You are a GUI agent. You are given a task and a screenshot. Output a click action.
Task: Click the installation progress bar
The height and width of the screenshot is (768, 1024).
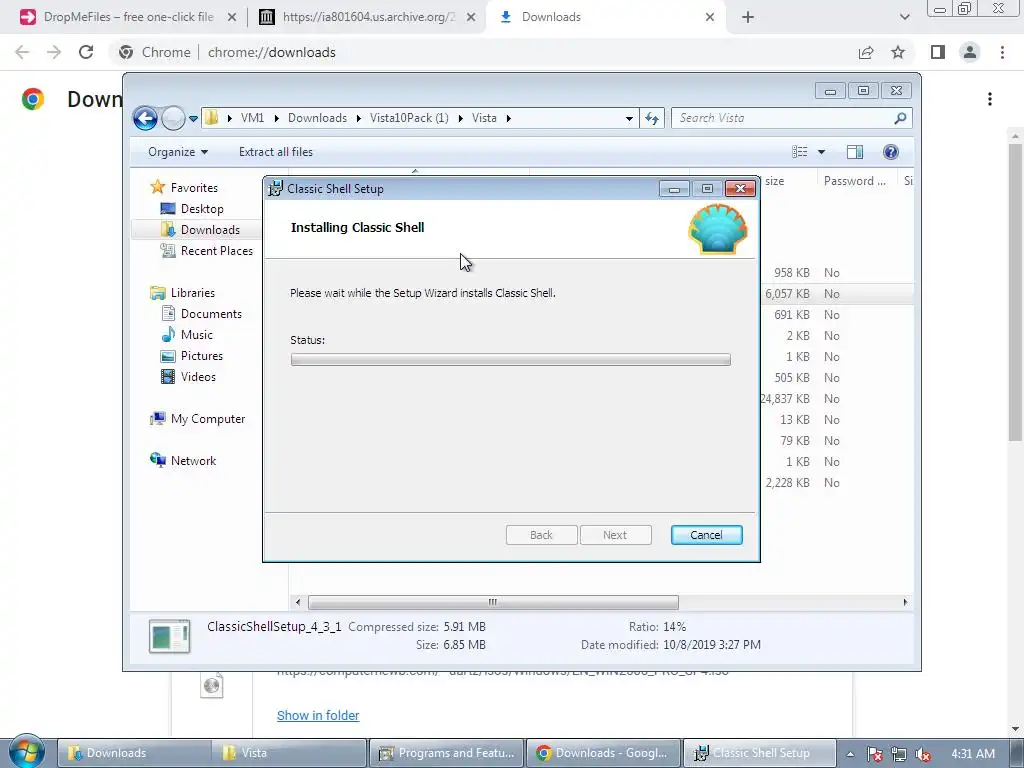pos(511,359)
